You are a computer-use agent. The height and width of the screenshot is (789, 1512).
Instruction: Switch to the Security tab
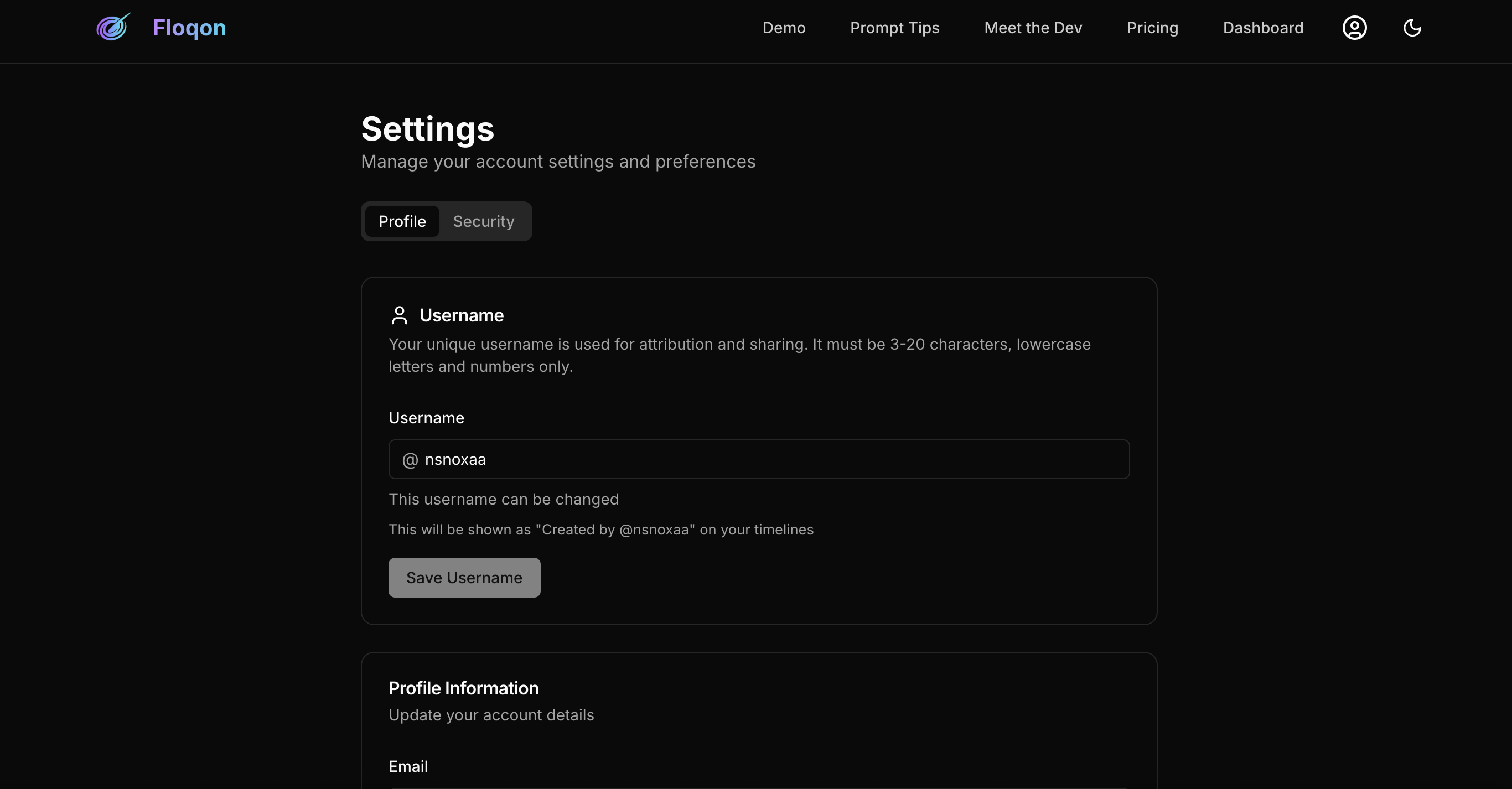tap(483, 221)
